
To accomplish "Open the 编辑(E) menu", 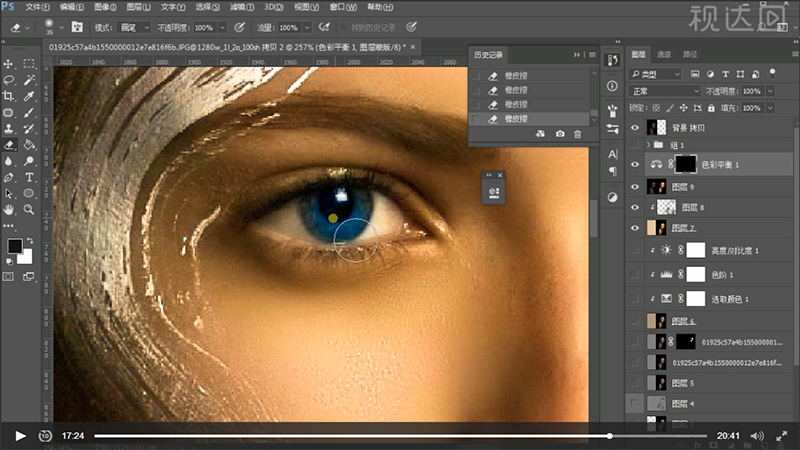I will 72,7.
